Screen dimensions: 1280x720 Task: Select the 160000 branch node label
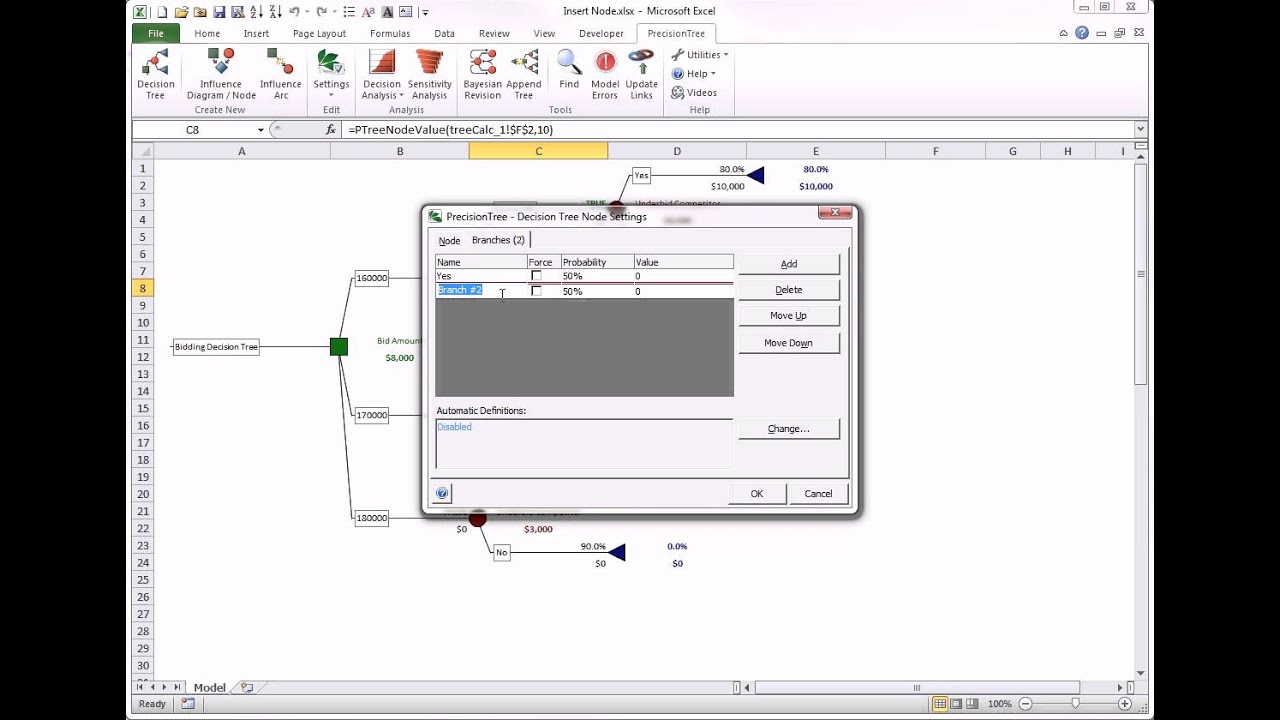[372, 278]
